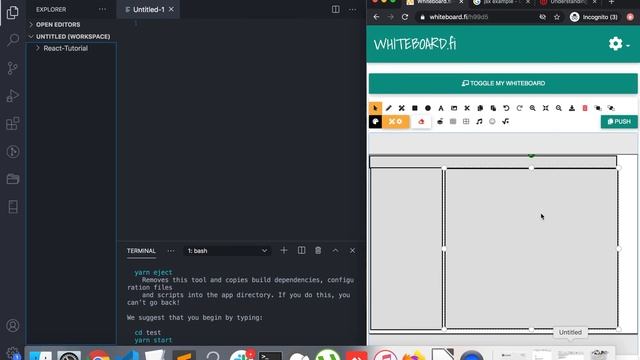The width and height of the screenshot is (640, 360).
Task: Expand the OPEN EDITORS section
Action: click(x=57, y=24)
